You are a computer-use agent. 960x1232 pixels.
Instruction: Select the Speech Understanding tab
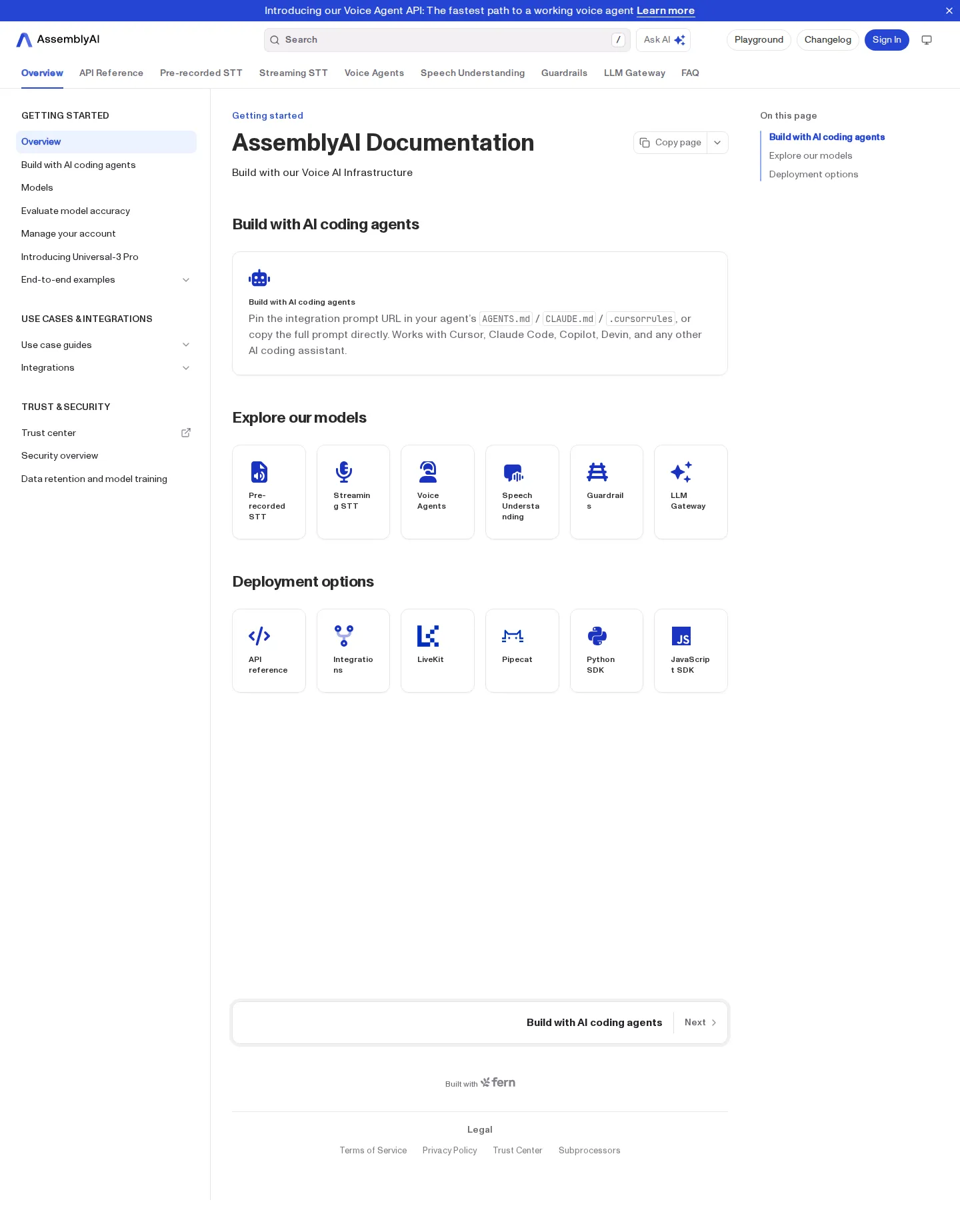(x=473, y=73)
